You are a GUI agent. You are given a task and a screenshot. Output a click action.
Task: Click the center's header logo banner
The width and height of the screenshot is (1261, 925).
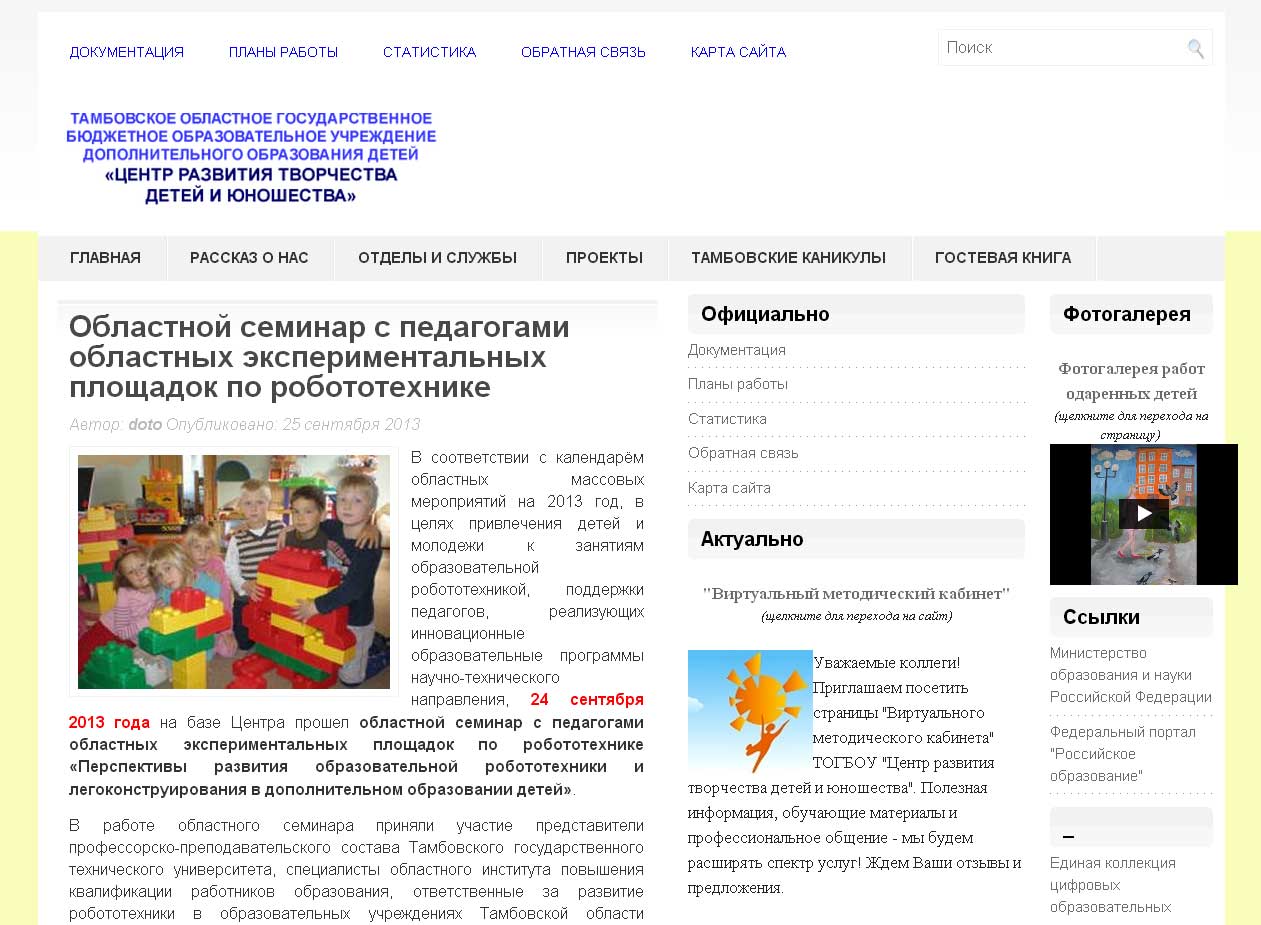tap(251, 157)
